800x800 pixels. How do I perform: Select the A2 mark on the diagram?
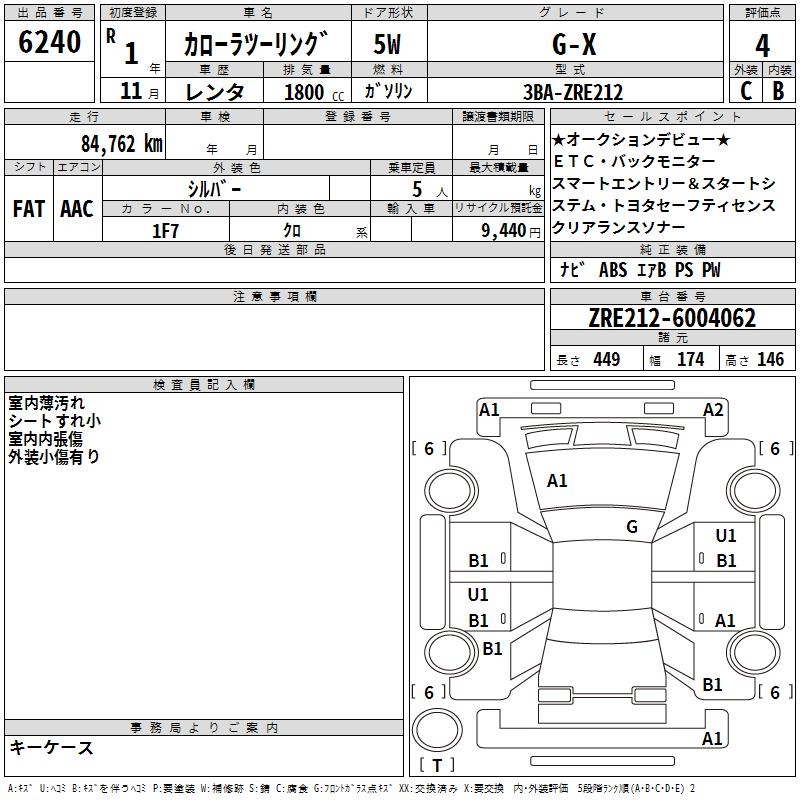pos(713,410)
